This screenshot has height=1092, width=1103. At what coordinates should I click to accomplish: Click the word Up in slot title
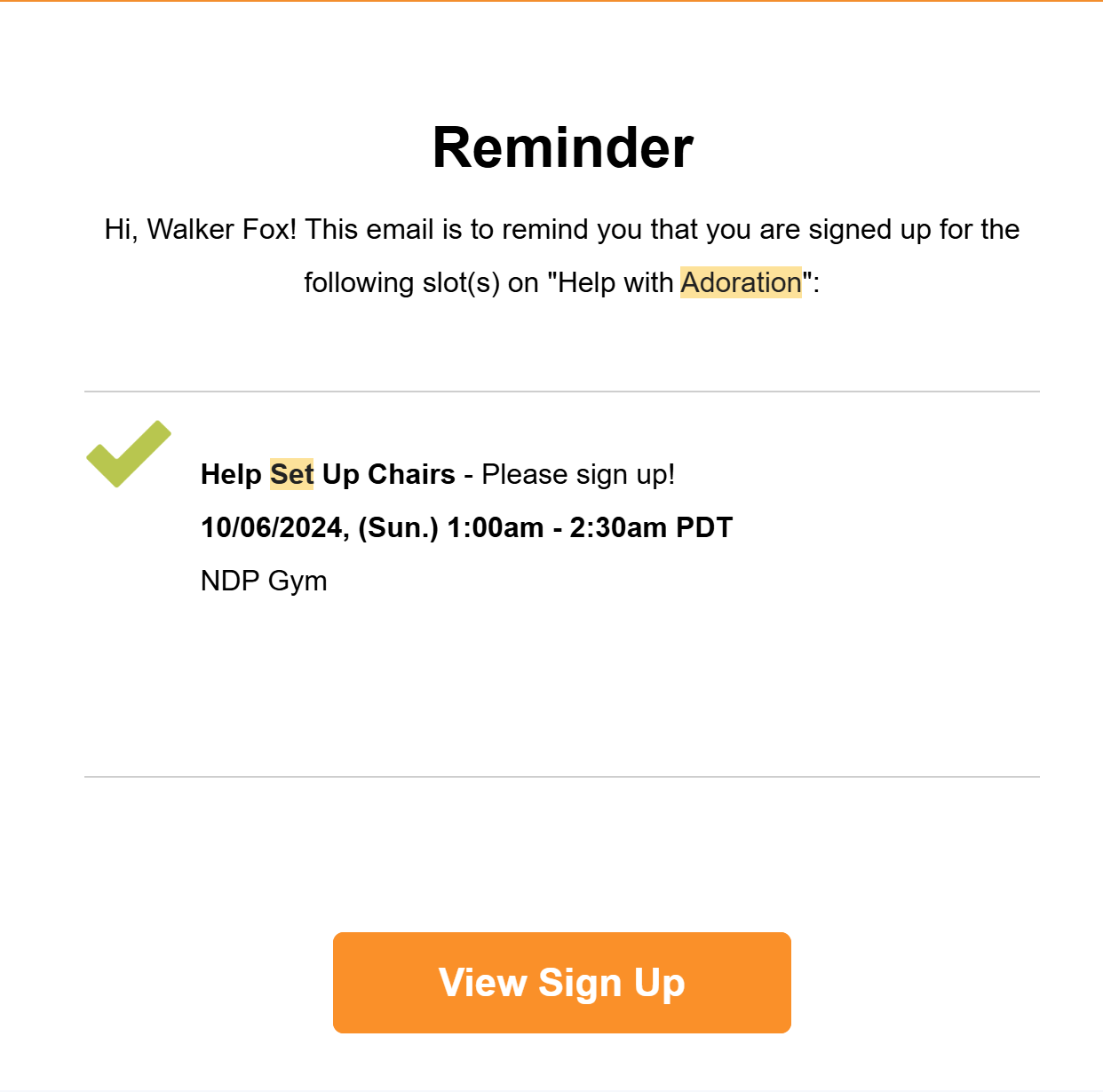(340, 474)
